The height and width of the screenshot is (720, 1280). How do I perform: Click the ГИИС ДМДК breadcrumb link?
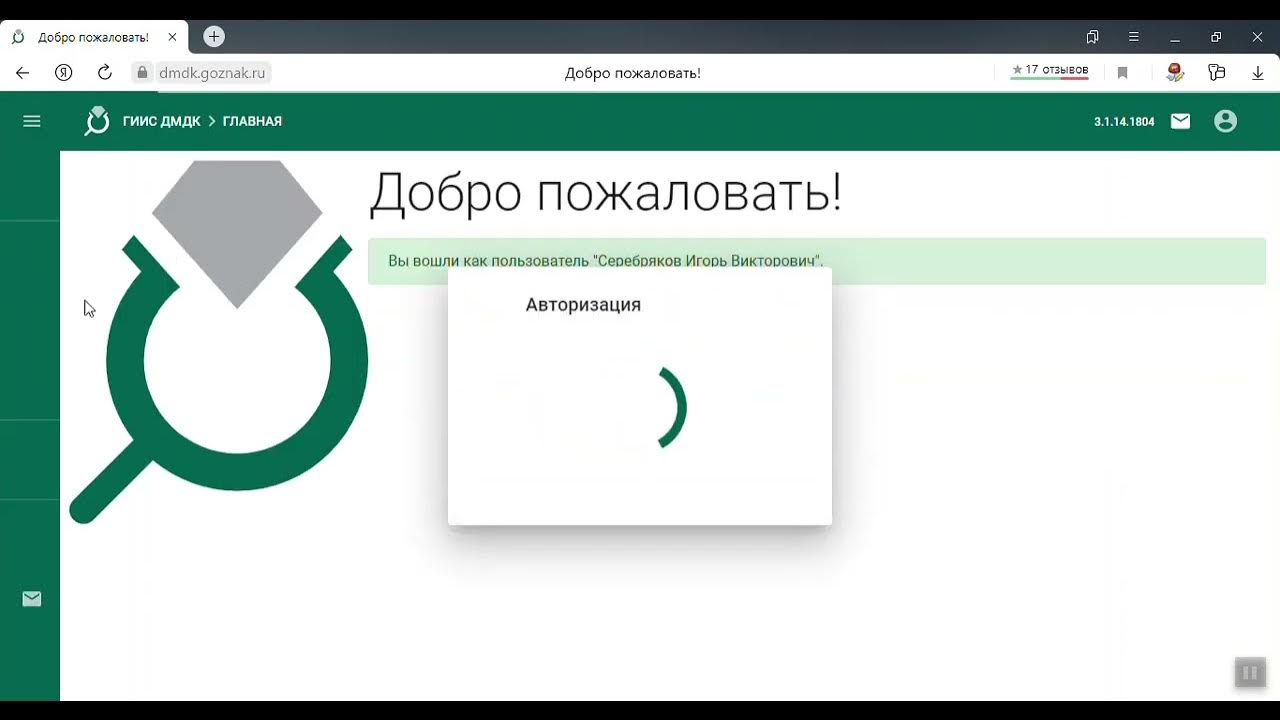161,121
